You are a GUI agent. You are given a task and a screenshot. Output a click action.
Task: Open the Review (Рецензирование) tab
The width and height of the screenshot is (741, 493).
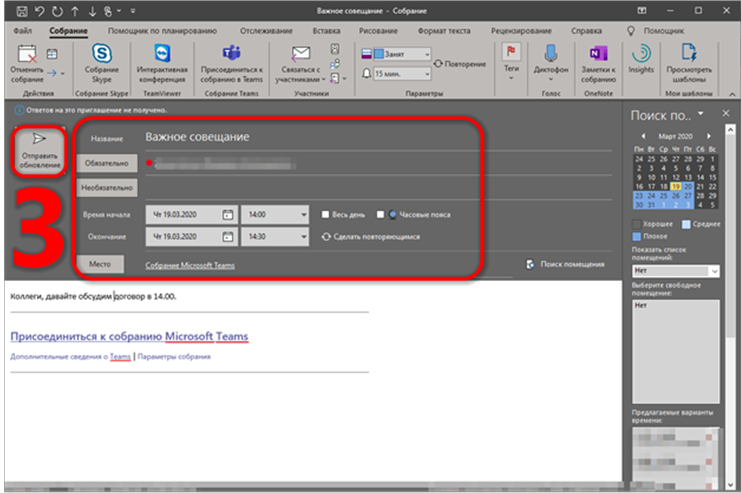pos(521,31)
